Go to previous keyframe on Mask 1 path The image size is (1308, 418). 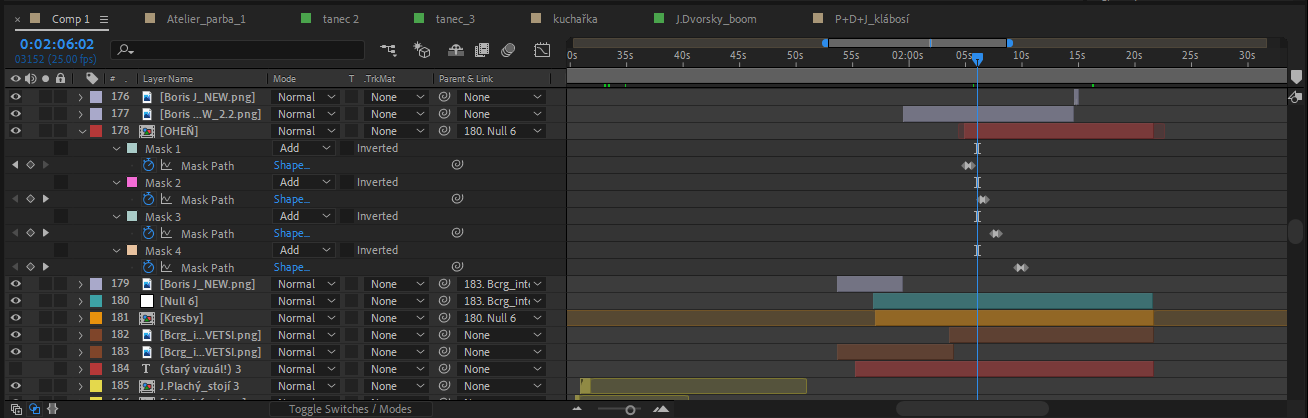tap(15, 165)
